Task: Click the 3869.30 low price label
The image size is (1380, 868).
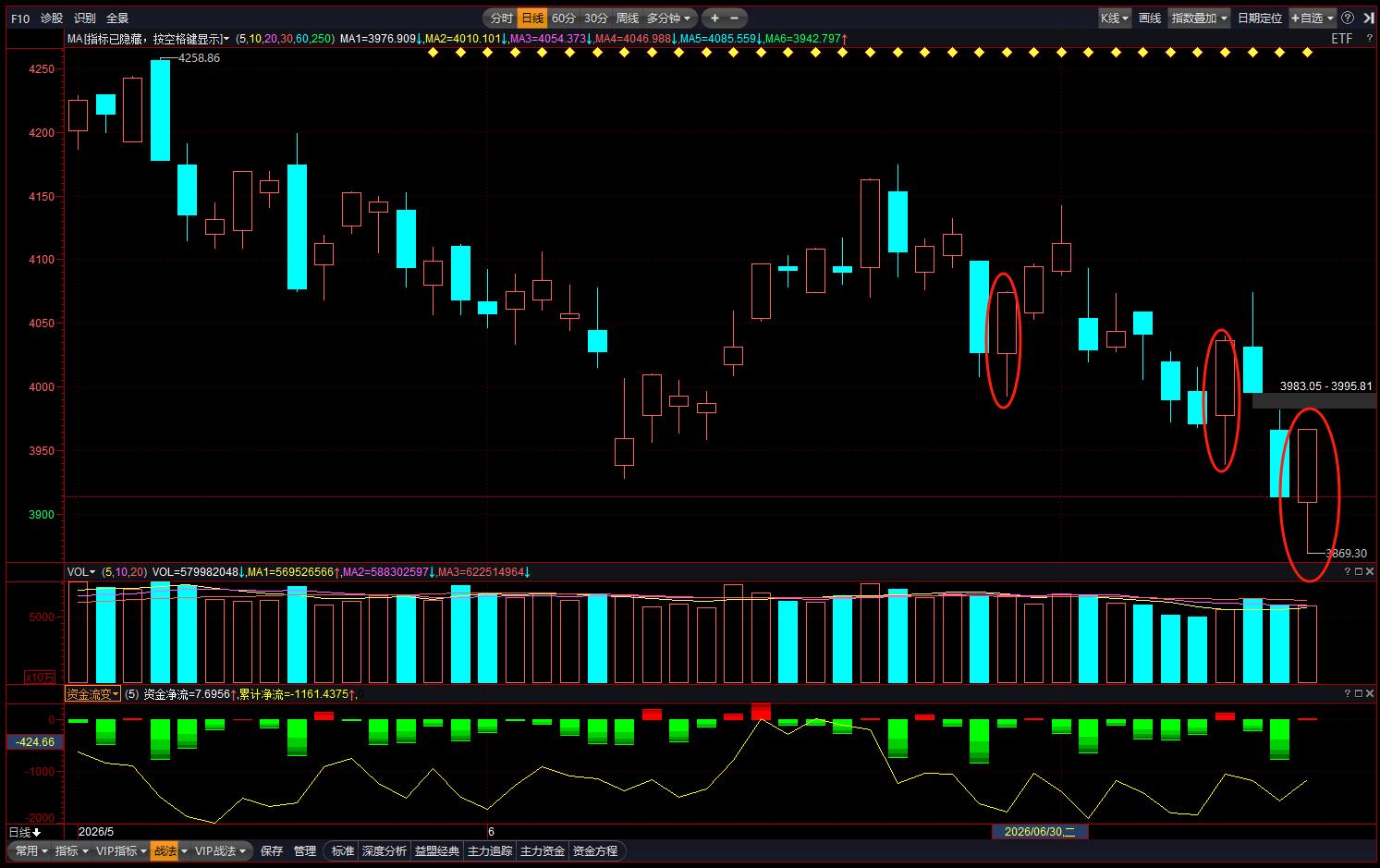Action: pos(1346,553)
